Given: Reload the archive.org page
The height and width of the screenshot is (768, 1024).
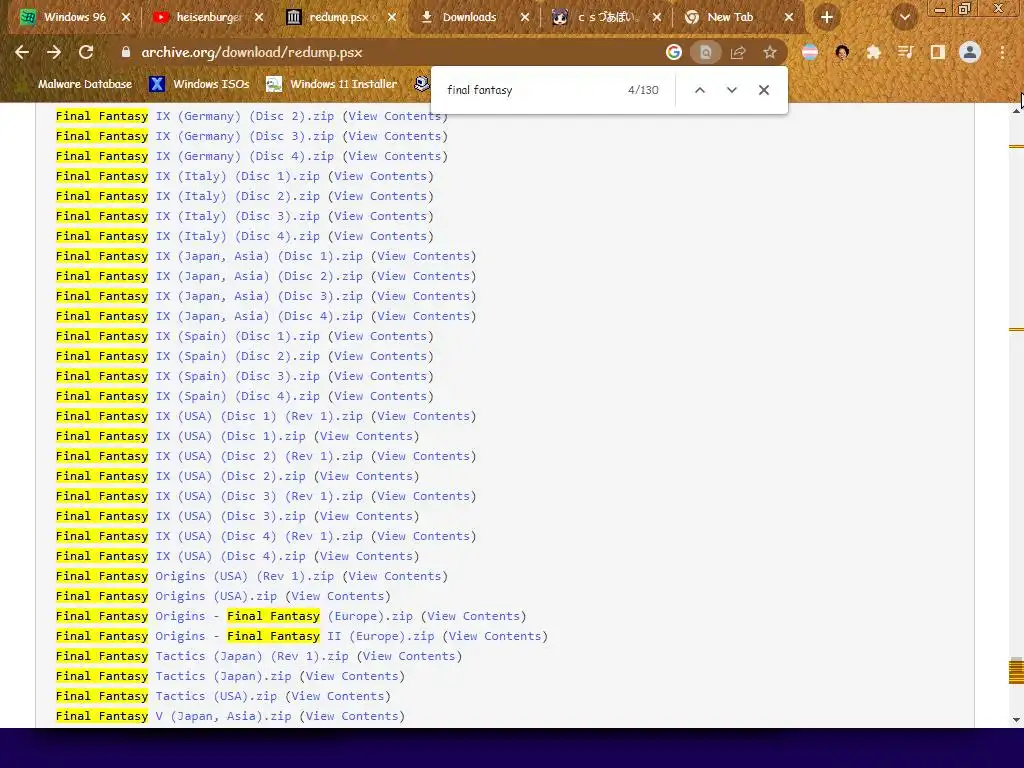Looking at the screenshot, I should 86,52.
